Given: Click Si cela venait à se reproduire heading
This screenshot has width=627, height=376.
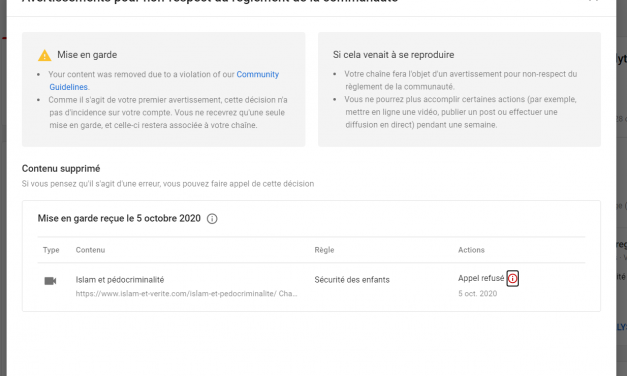Looking at the screenshot, I should (x=393, y=55).
